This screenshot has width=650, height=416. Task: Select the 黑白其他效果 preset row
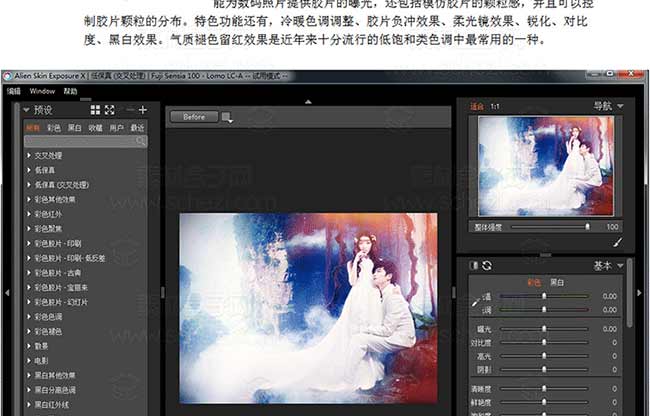point(85,375)
